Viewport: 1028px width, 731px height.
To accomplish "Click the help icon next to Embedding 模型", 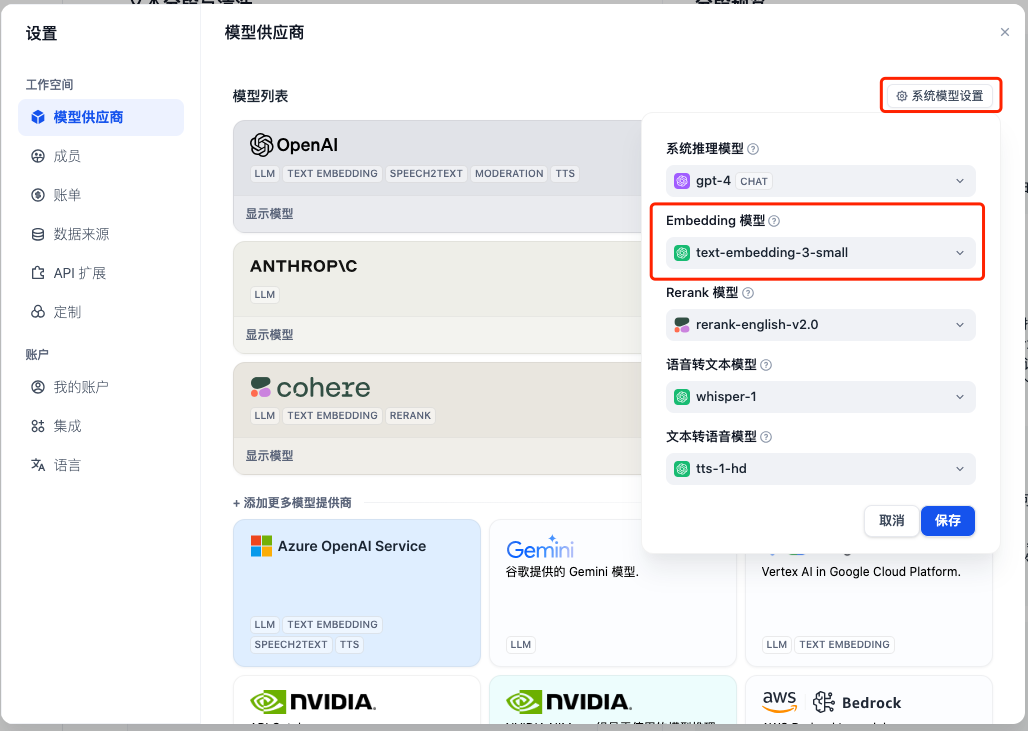I will click(x=774, y=221).
